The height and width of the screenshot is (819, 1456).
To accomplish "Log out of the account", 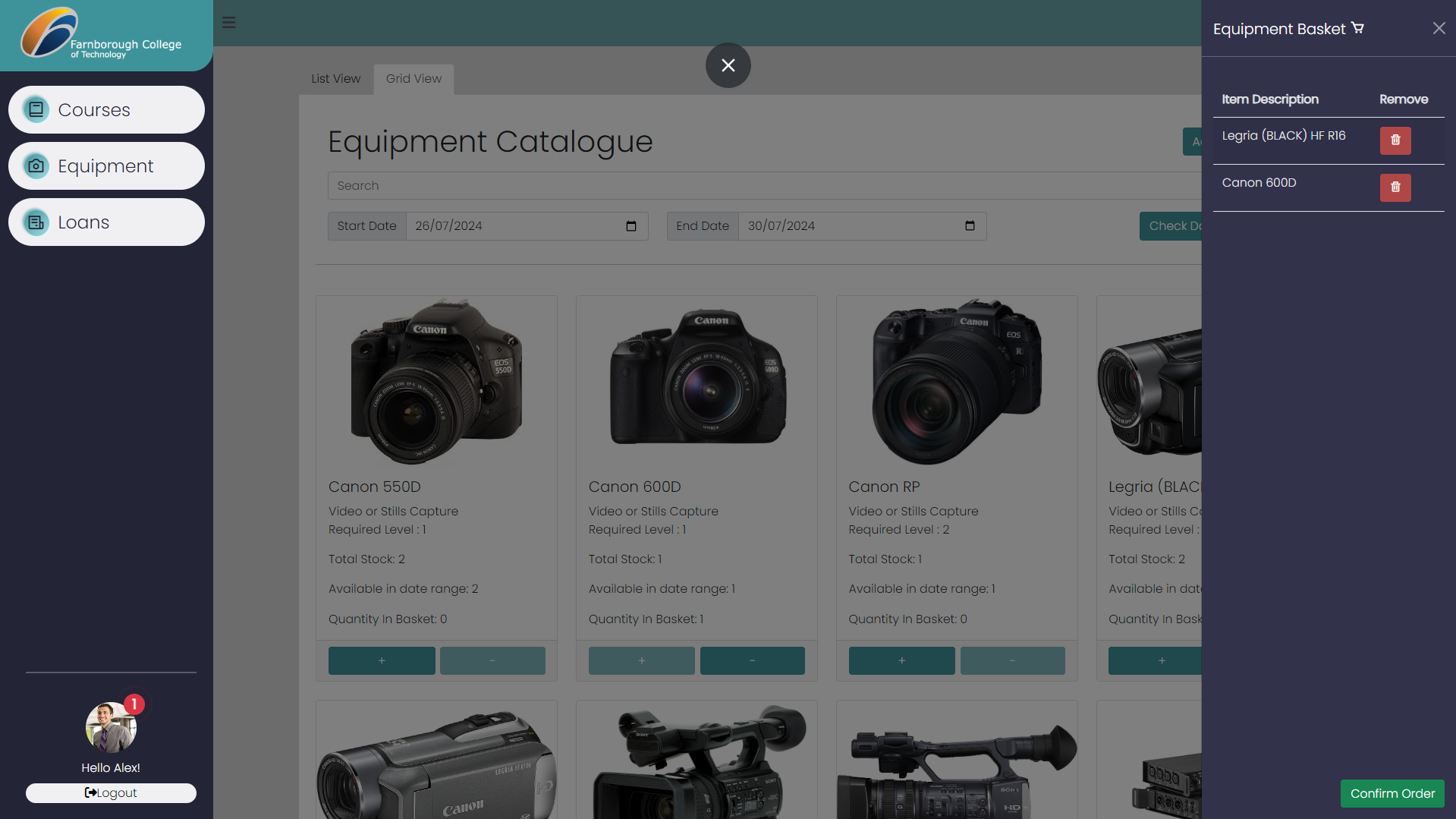I will pos(111,792).
